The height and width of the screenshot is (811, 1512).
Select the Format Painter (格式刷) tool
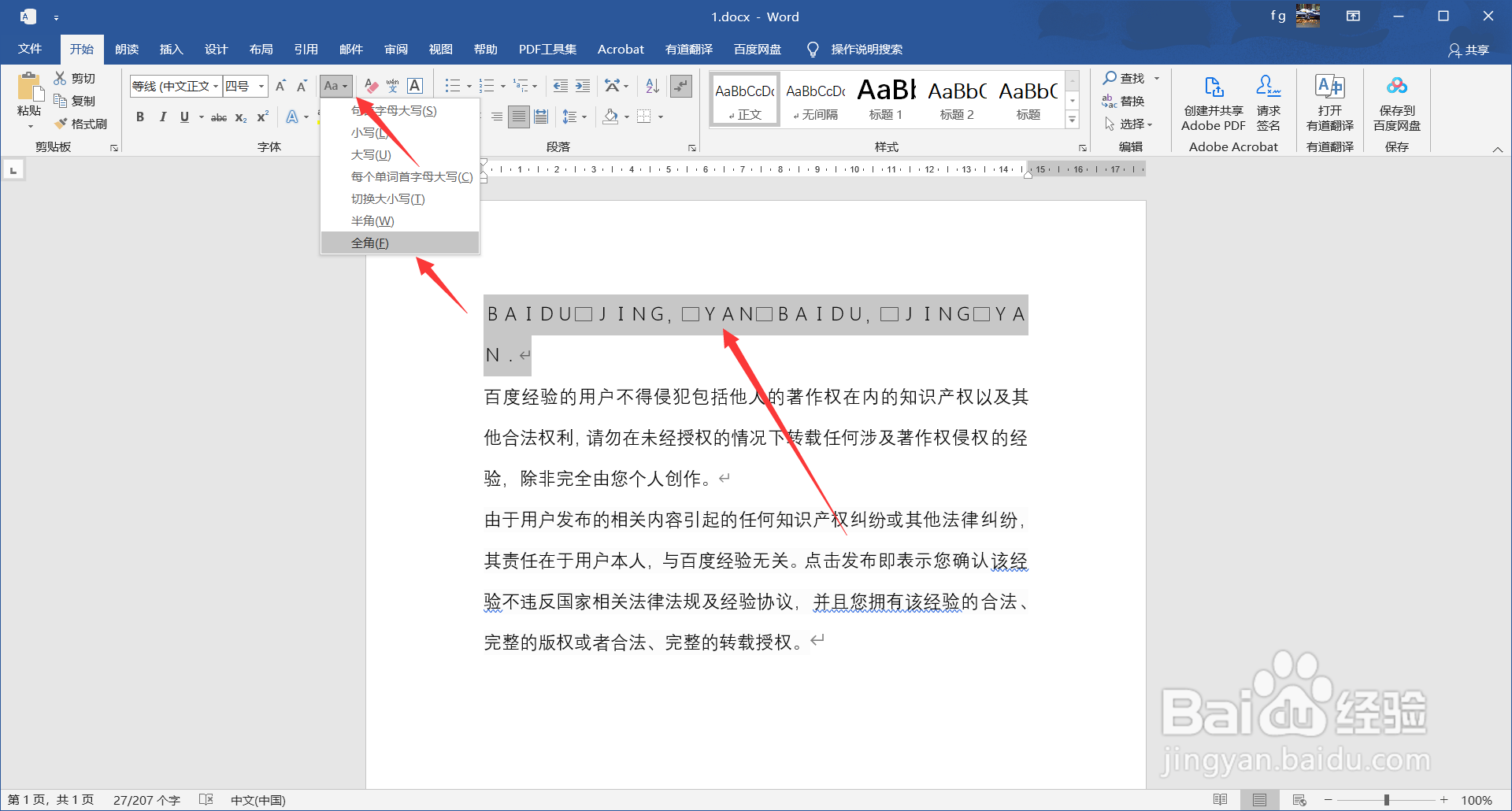[x=80, y=124]
